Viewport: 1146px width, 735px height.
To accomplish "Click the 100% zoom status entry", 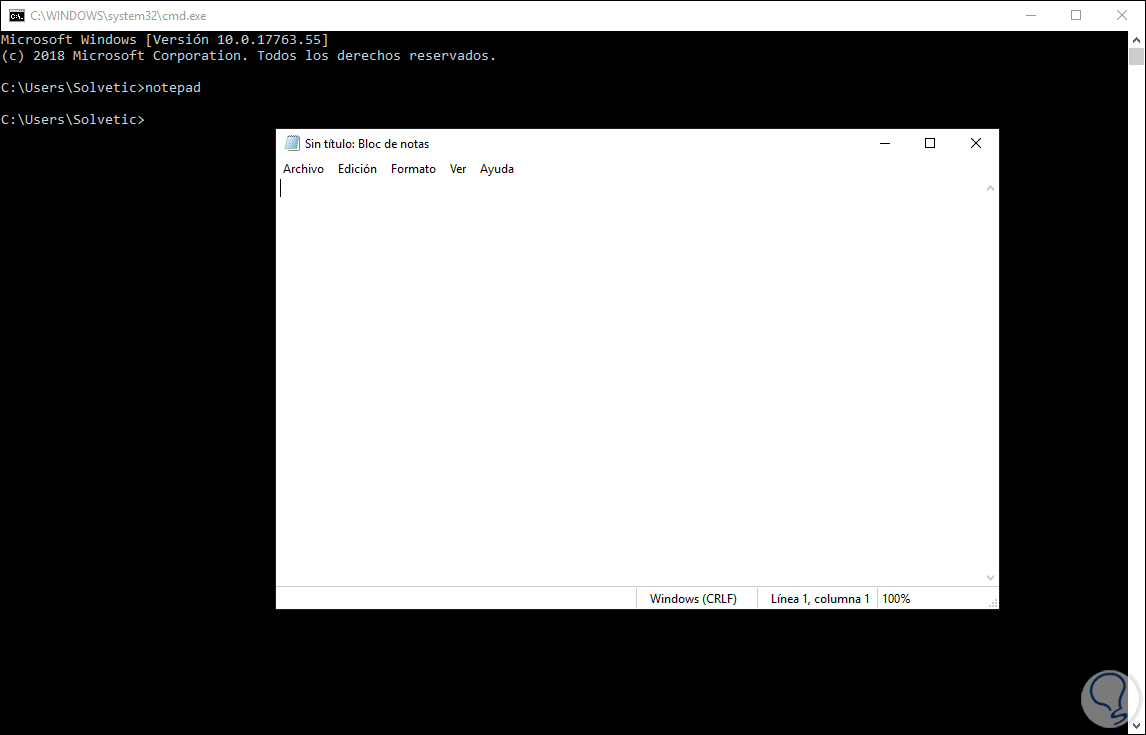I will pyautogui.click(x=896, y=598).
